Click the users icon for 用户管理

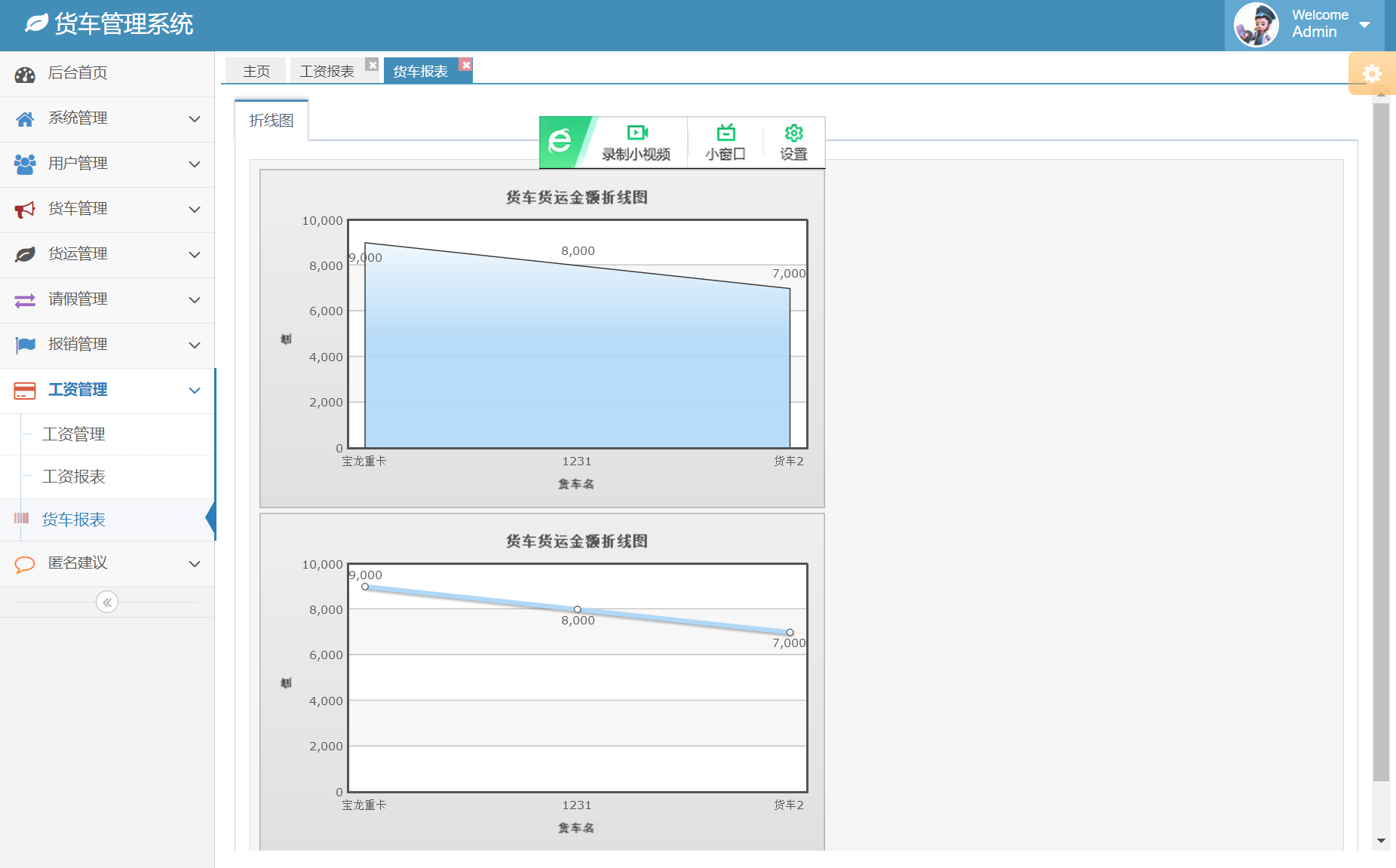point(25,164)
